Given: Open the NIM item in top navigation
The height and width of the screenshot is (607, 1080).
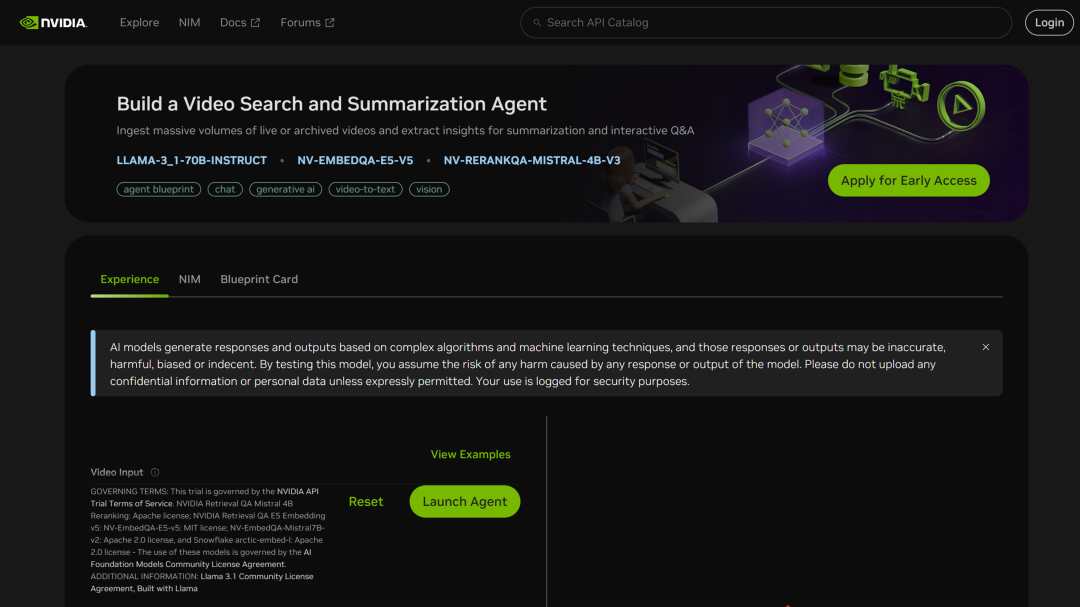Looking at the screenshot, I should 189,23.
